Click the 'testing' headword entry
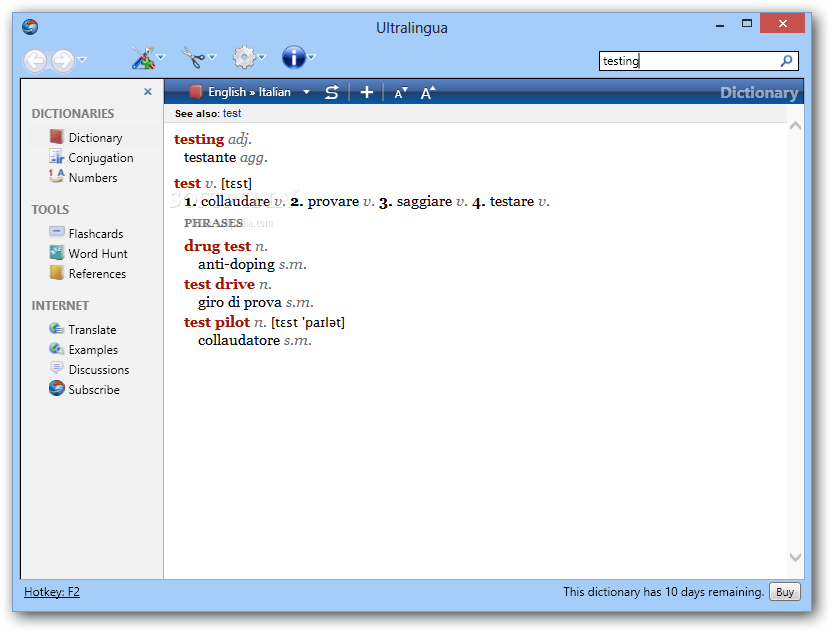 click(x=199, y=139)
